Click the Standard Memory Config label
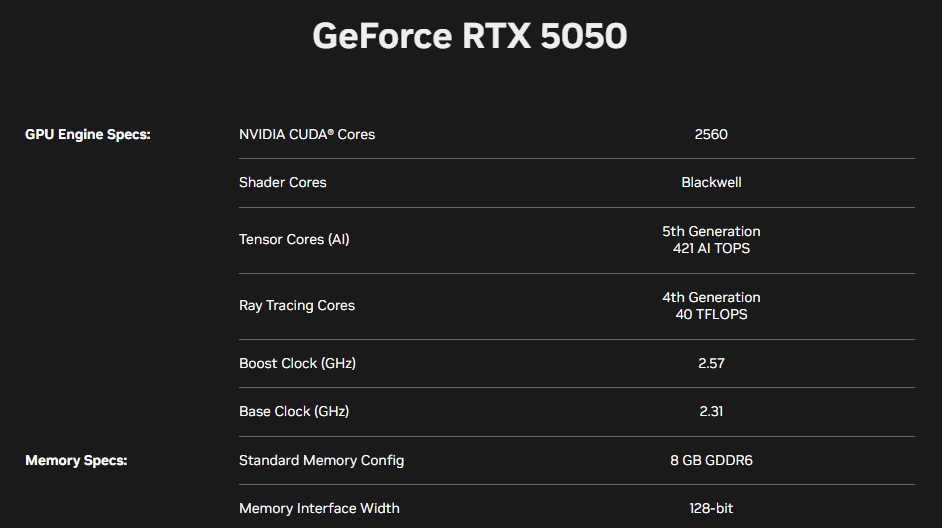This screenshot has width=942, height=528. click(321, 461)
